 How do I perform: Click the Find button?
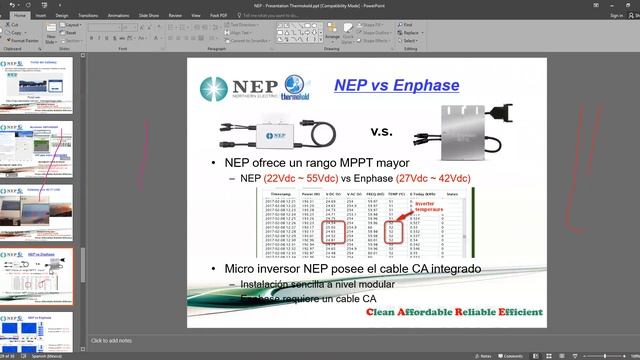405,25
